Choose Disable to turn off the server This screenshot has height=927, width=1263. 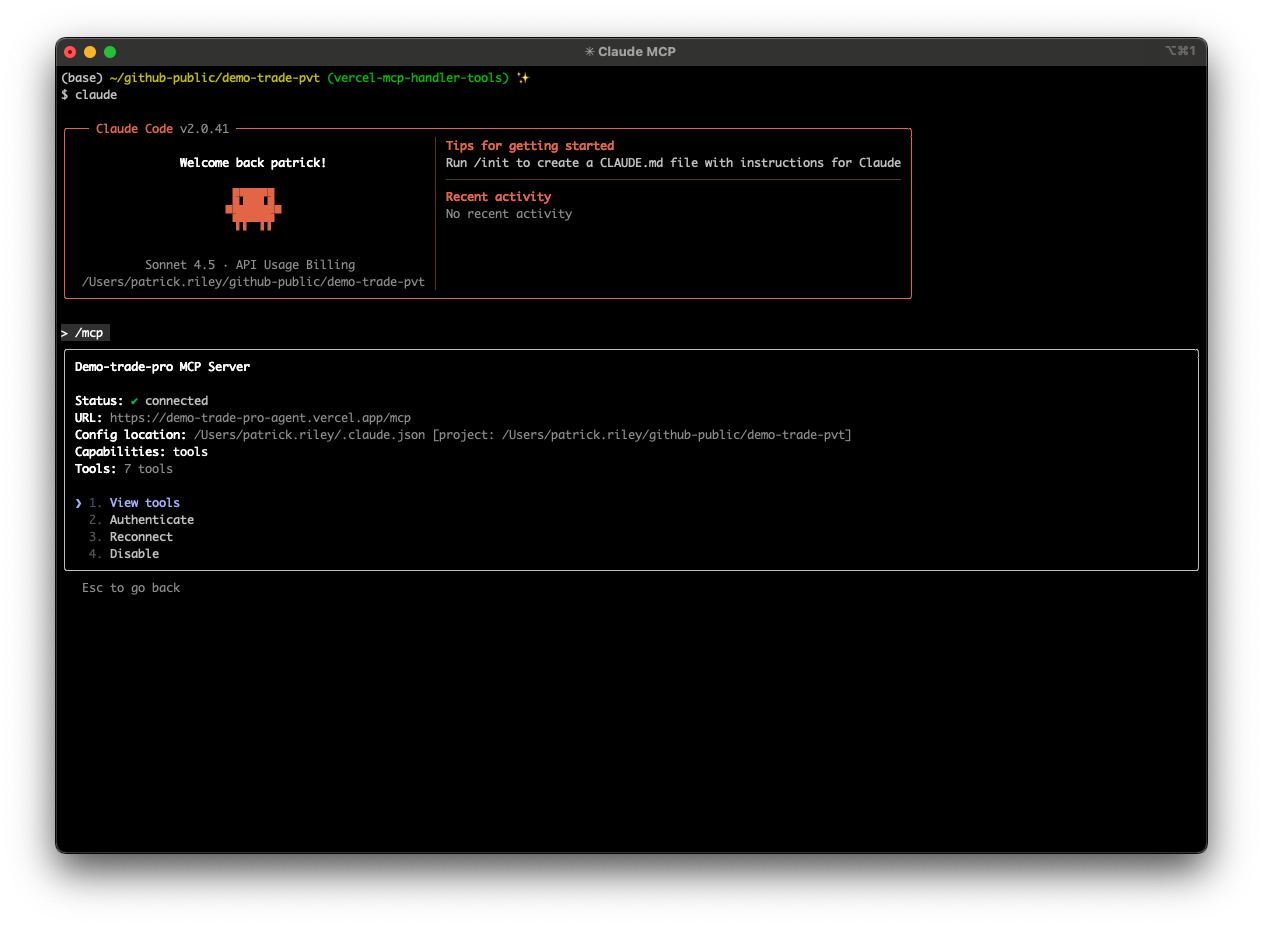point(134,554)
